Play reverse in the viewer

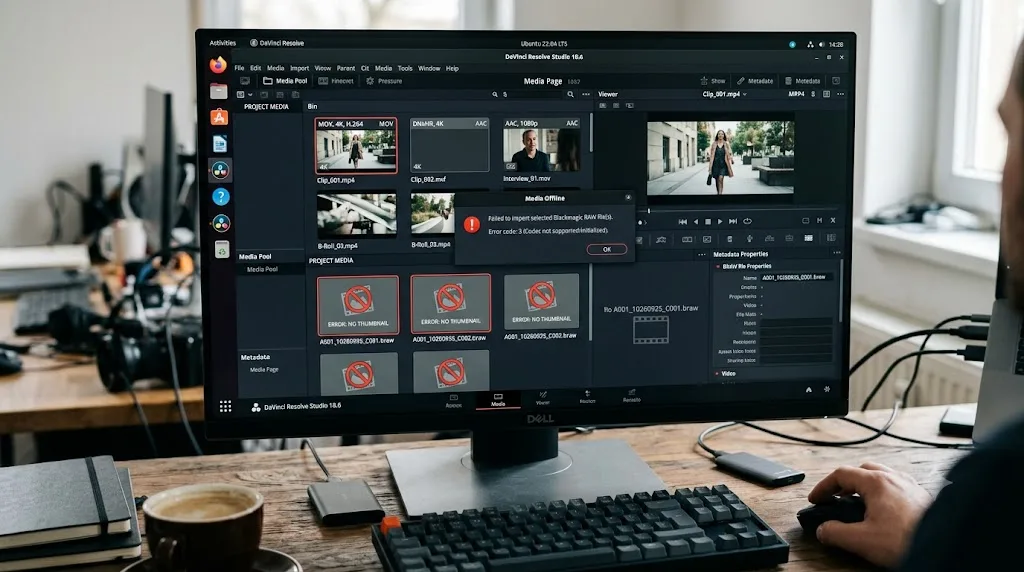(x=696, y=221)
